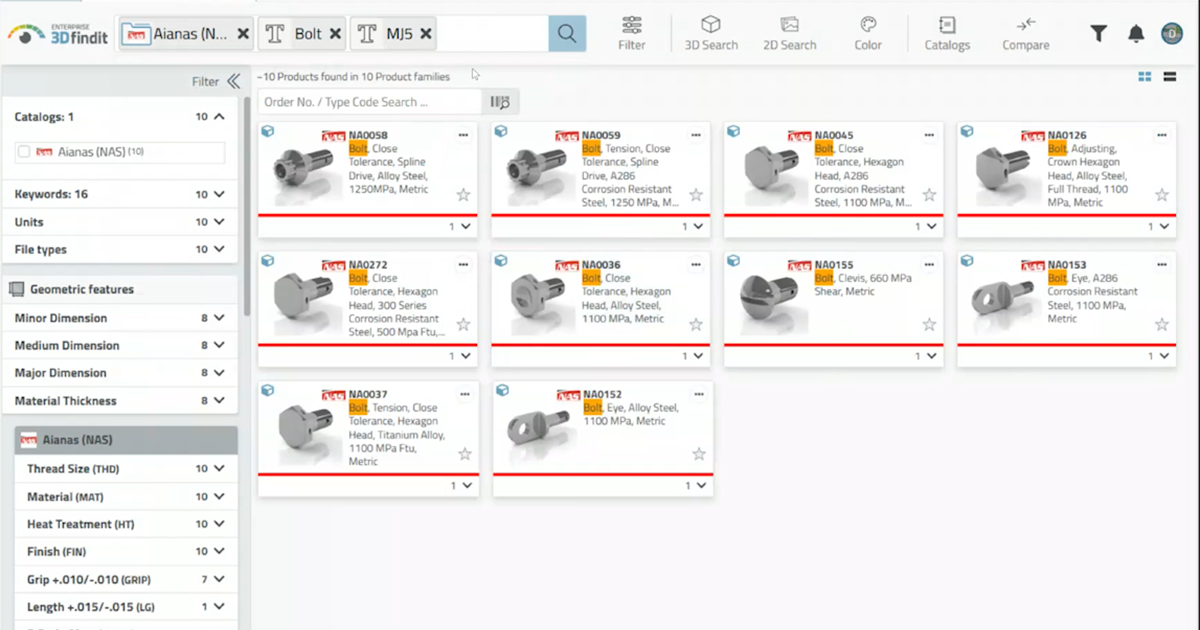Favorite the NA0155 product with star
The height and width of the screenshot is (630, 1200).
click(x=929, y=324)
